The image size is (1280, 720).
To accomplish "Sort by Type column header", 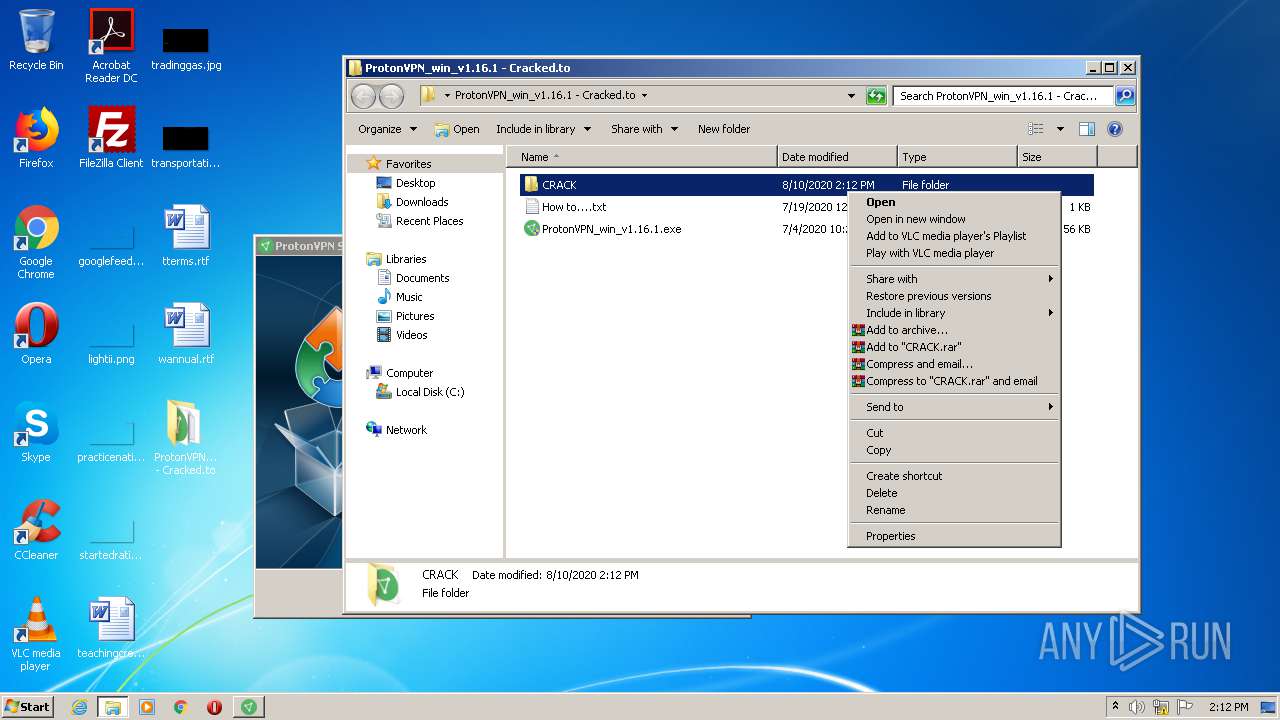I will coord(957,157).
